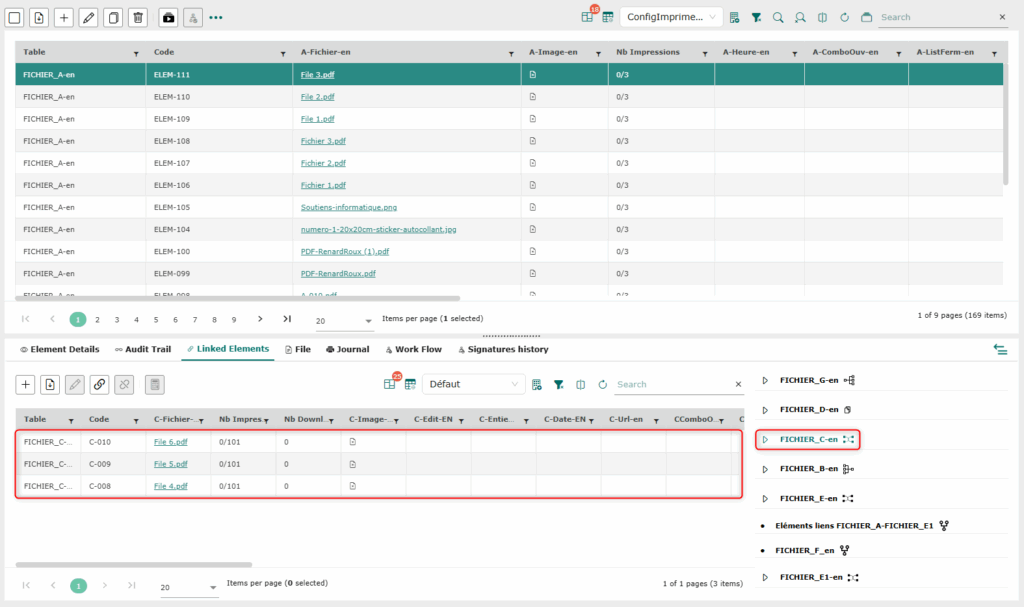Open the ConfigImprime view dropdown
The width and height of the screenshot is (1024, 607).
click(671, 17)
